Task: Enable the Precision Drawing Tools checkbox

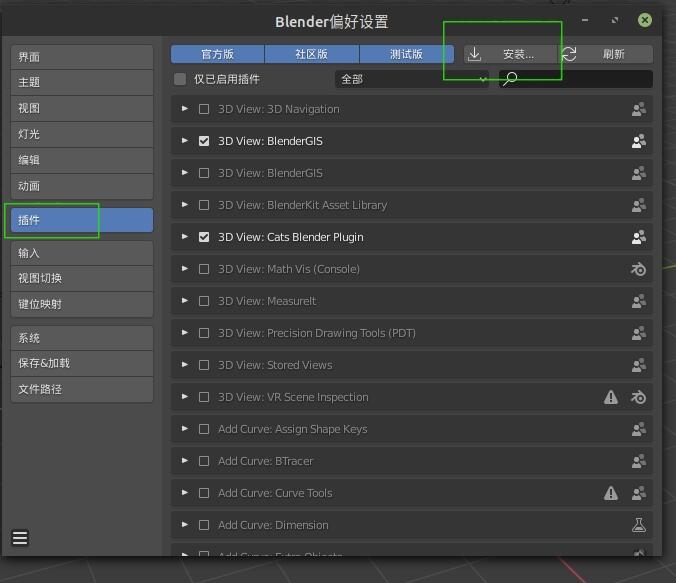Action: point(204,333)
